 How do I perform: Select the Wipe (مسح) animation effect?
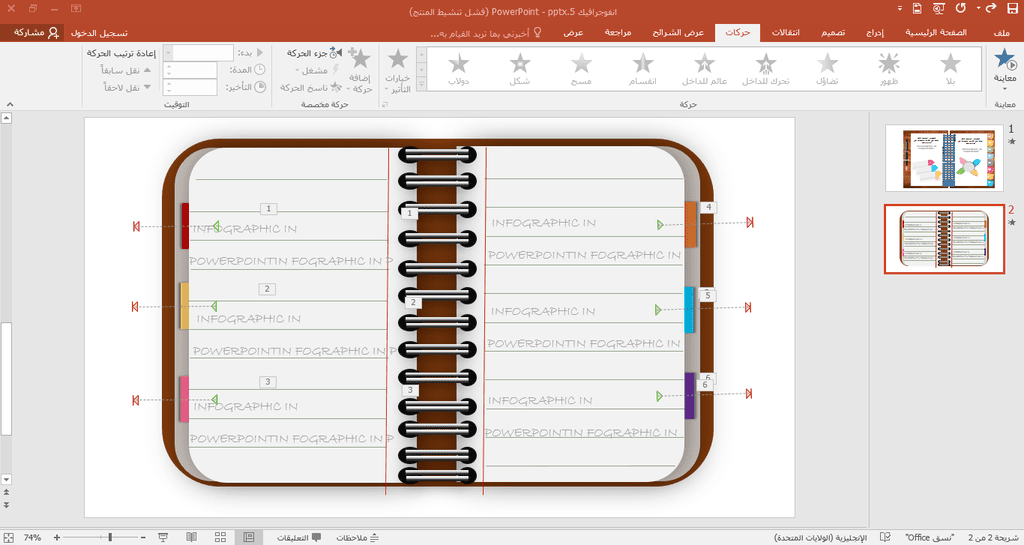pyautogui.click(x=581, y=69)
